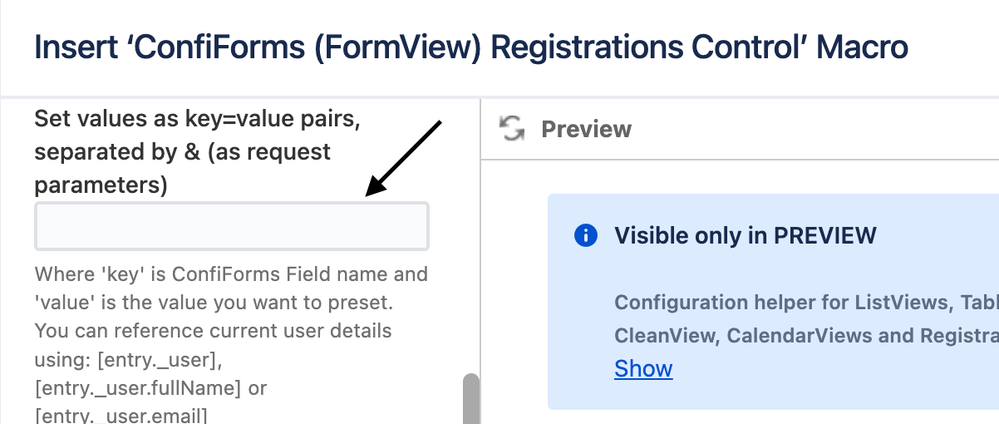999x424 pixels.
Task: Click the 'using: [entry._user],' line
Action: (x=128, y=360)
